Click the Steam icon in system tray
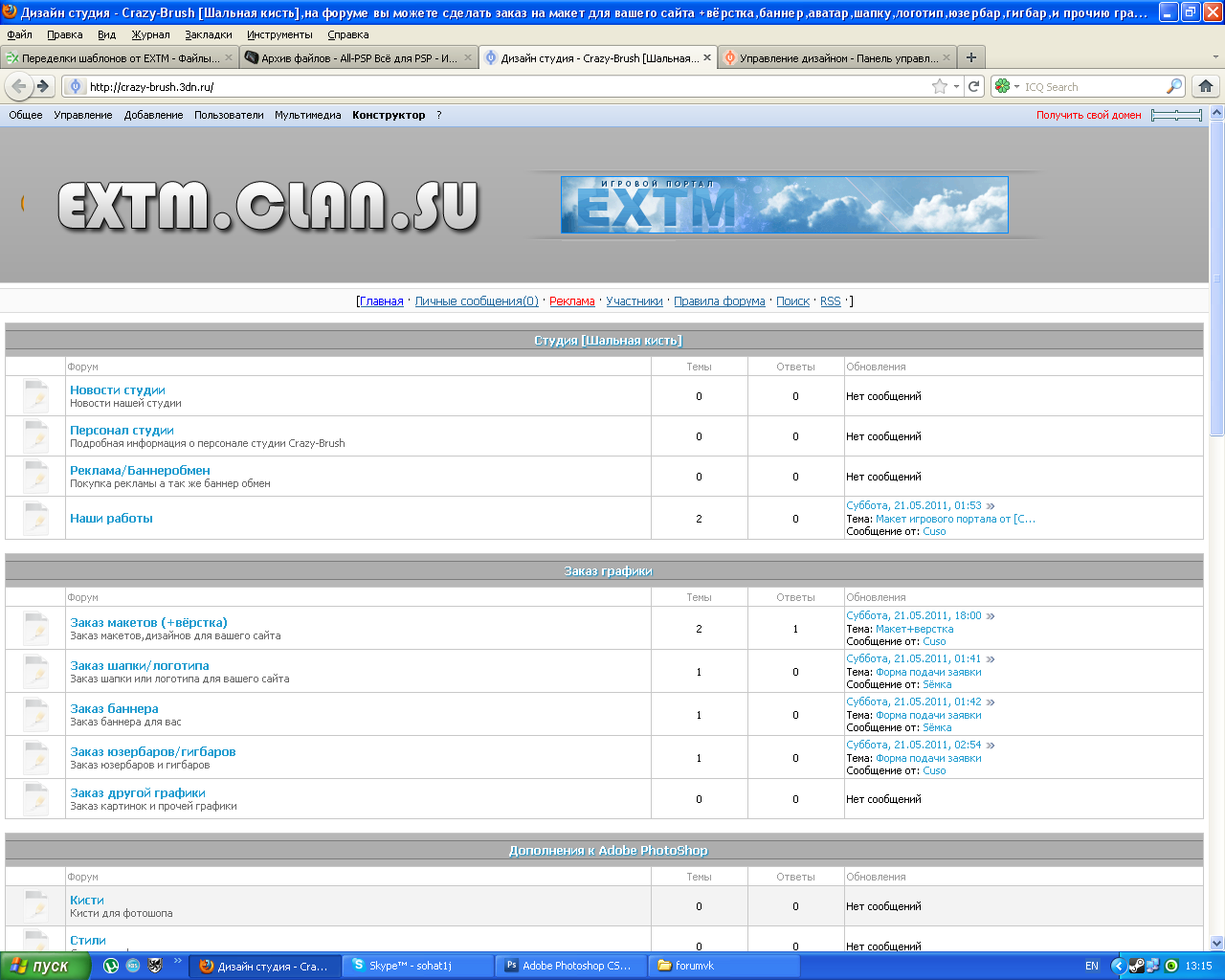The width and height of the screenshot is (1225, 980). [x=1136, y=966]
